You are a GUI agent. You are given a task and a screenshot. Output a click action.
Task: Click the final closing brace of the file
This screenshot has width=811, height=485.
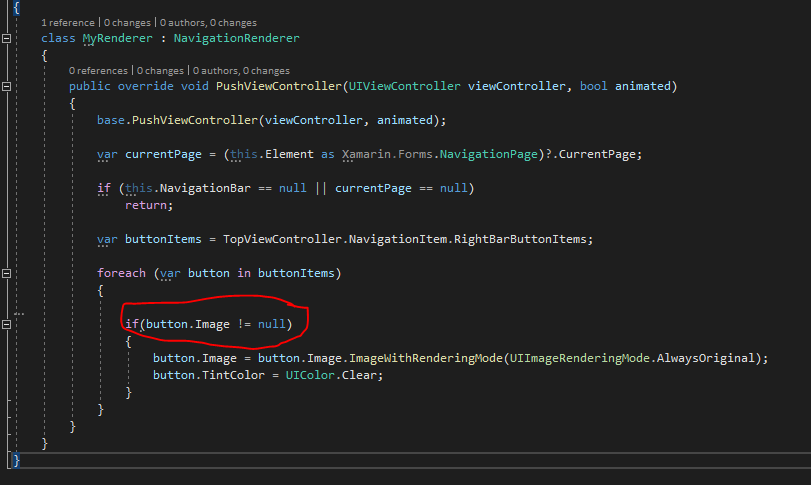[x=16, y=460]
